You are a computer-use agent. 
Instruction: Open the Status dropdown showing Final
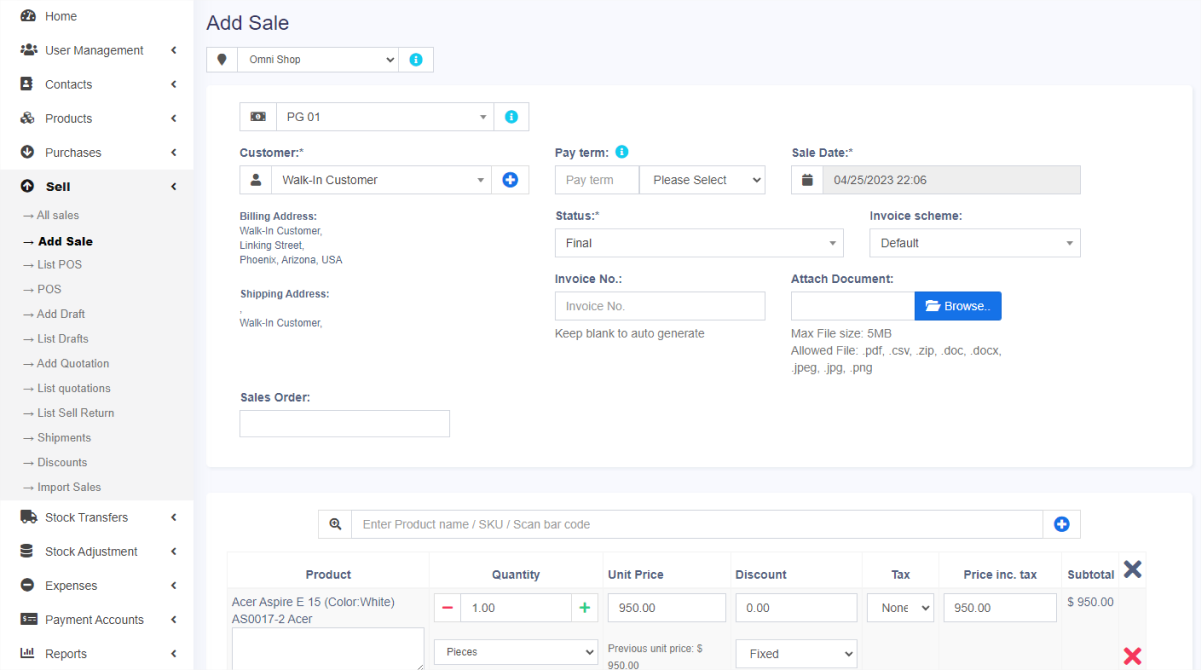[x=698, y=243]
